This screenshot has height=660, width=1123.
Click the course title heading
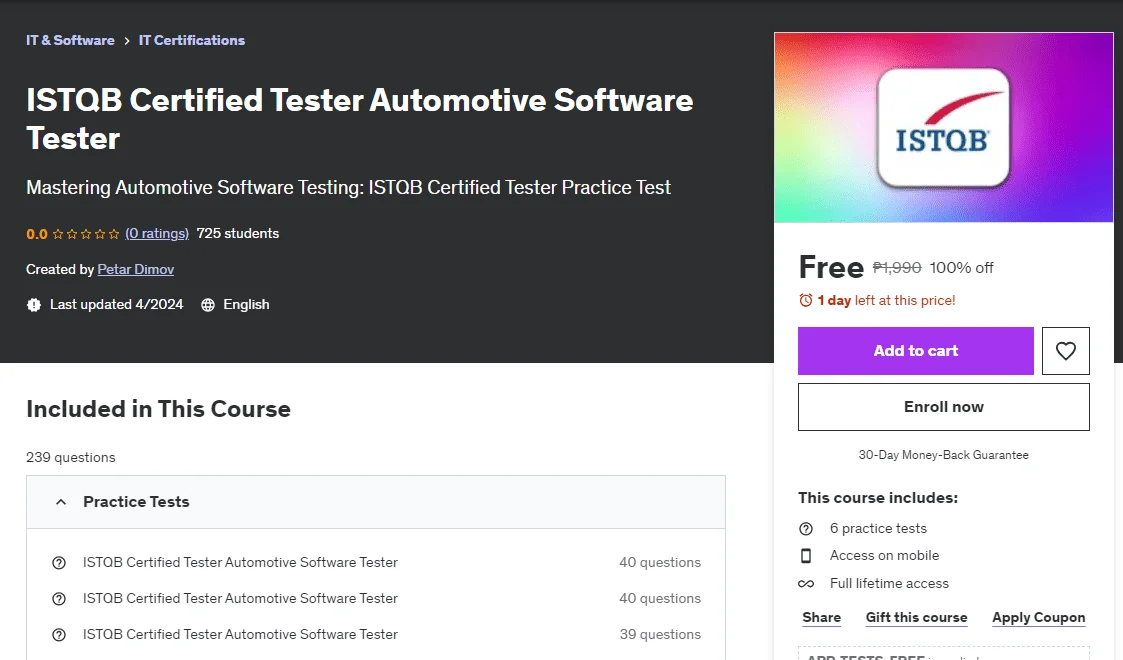pos(360,119)
